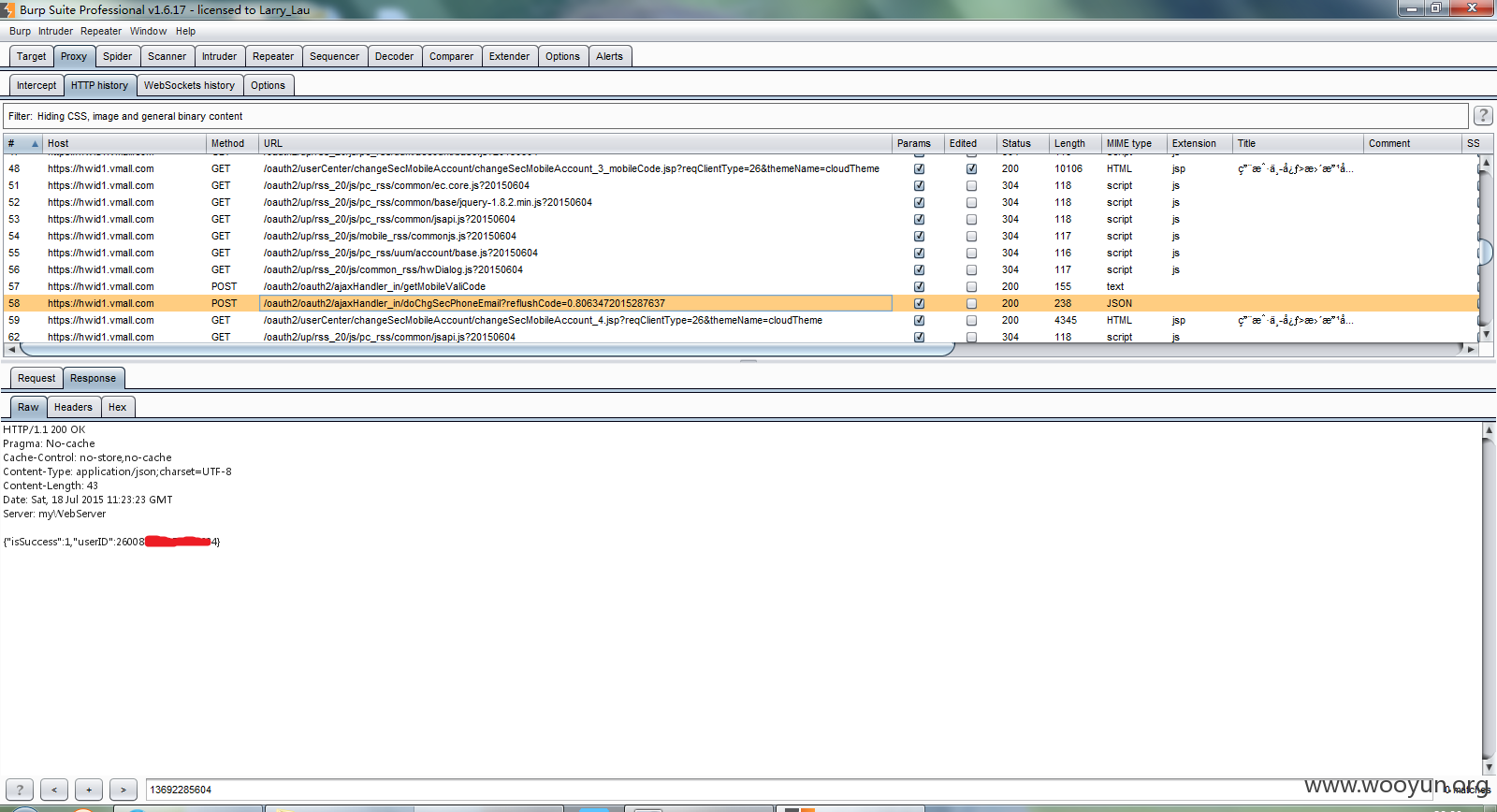Switch to the Extender tab
This screenshot has width=1497, height=812.
(509, 56)
